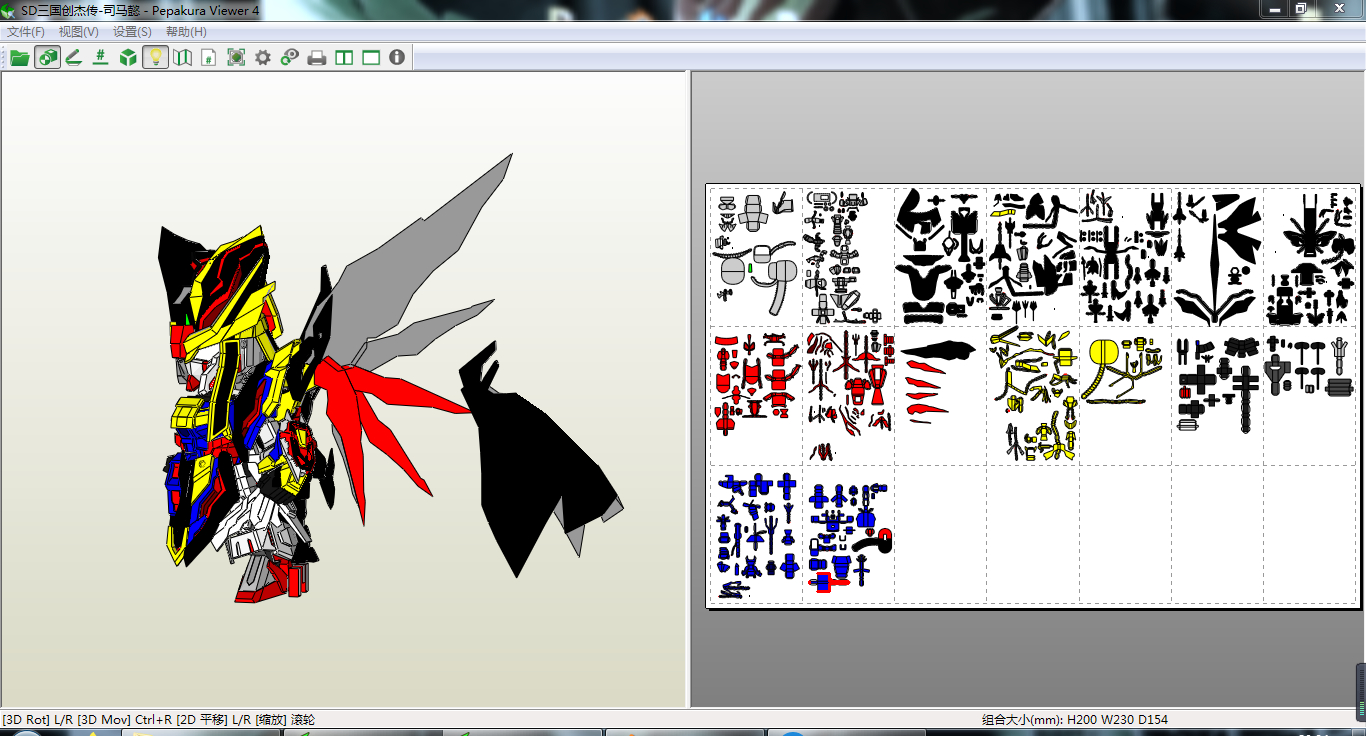Click the 组合大小(mm) size readout in status bar
Viewport: 1366px width, 736px height.
1074,719
